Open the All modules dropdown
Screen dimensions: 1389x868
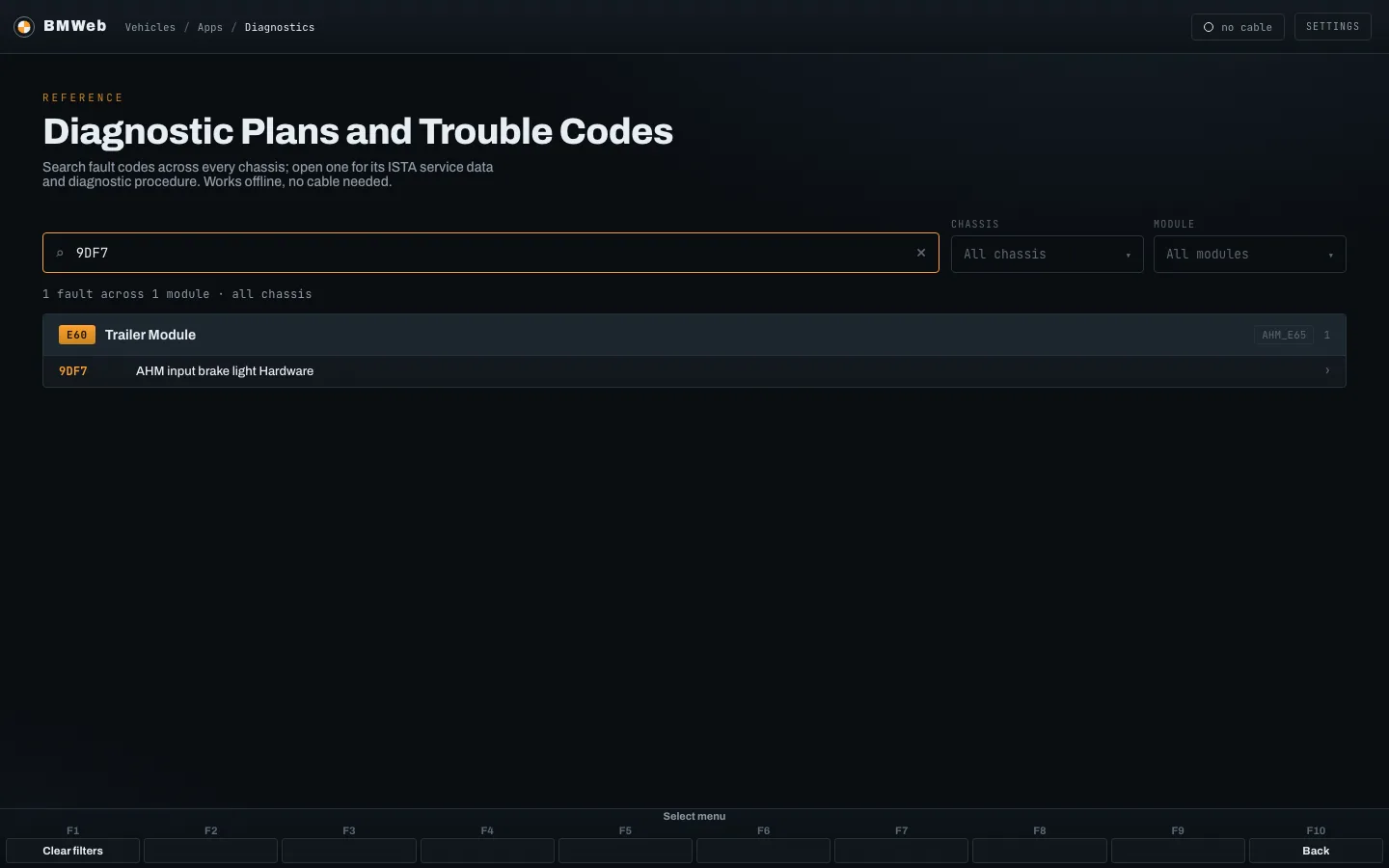point(1250,255)
